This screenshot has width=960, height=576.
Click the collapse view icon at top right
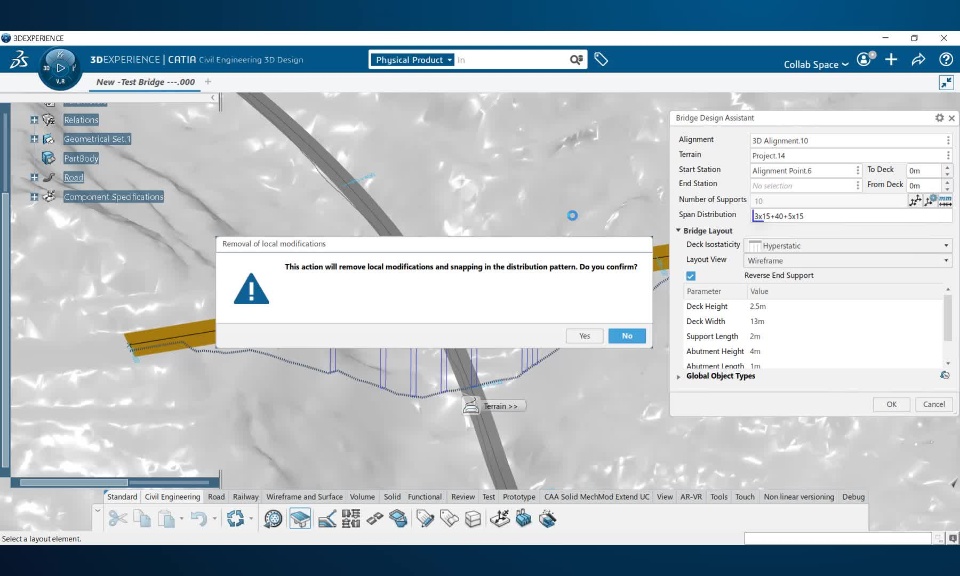point(946,82)
